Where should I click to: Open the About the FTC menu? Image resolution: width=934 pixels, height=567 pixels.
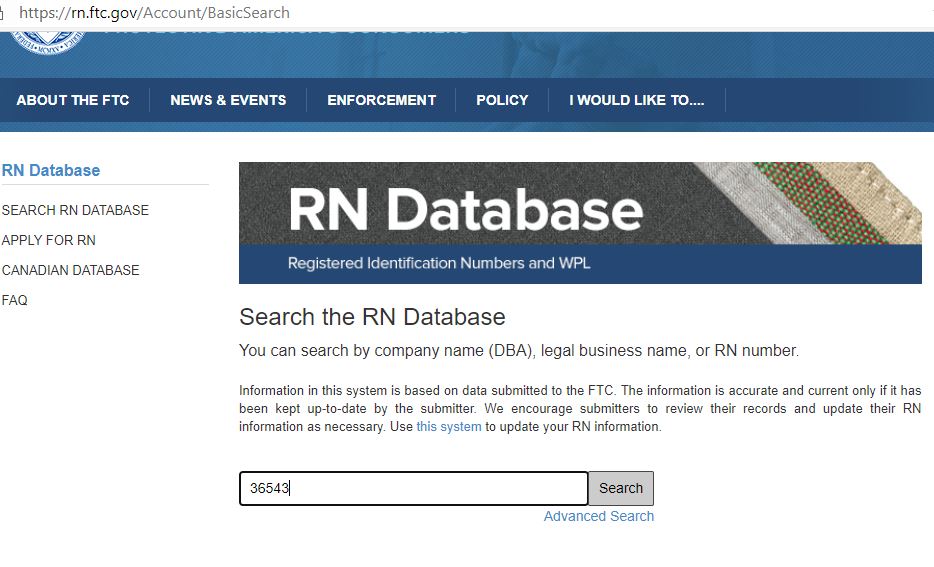pyautogui.click(x=73, y=100)
